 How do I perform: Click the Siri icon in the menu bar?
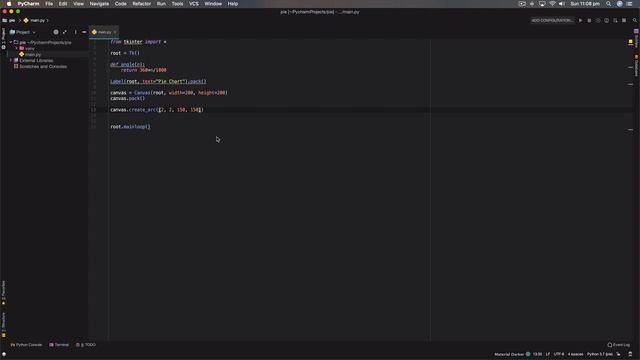click(x=620, y=4)
